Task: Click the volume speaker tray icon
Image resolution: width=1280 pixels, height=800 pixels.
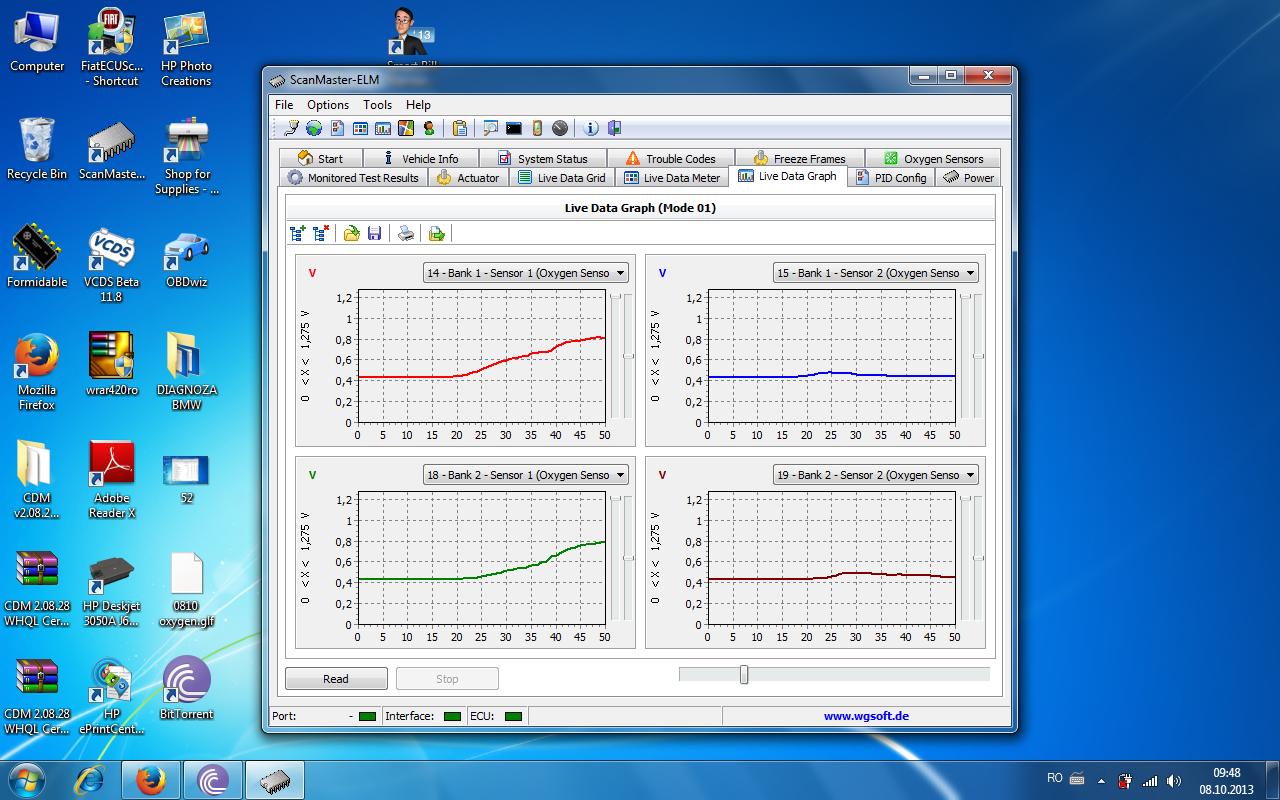Action: pos(1174,779)
